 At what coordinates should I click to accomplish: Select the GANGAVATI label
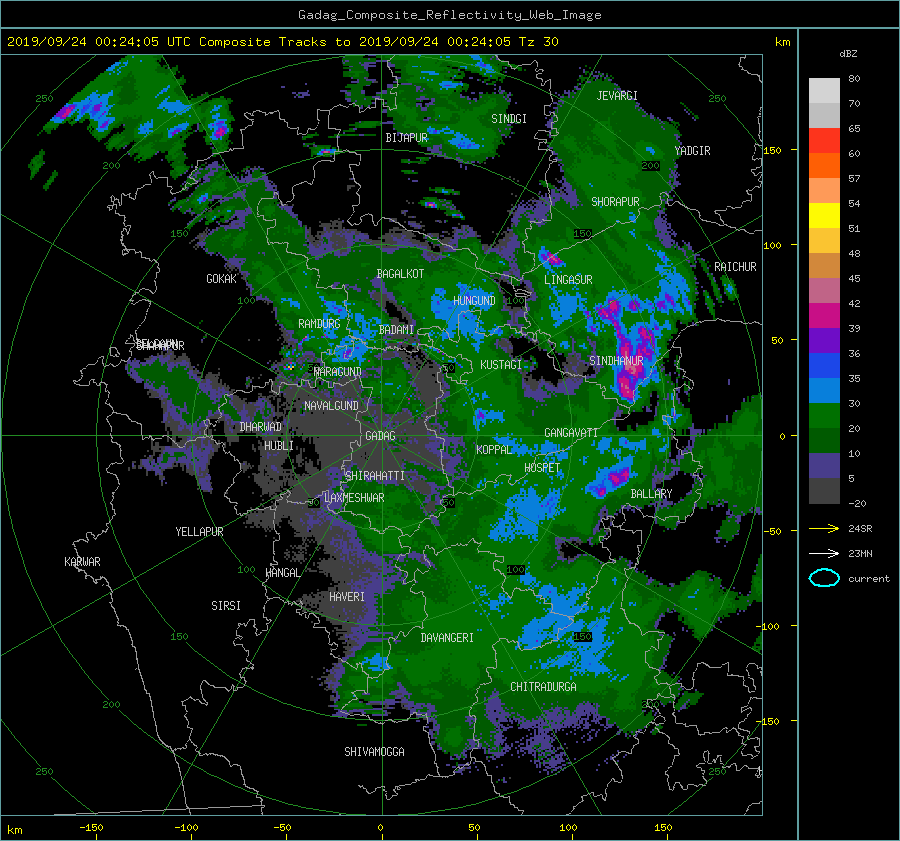571,433
